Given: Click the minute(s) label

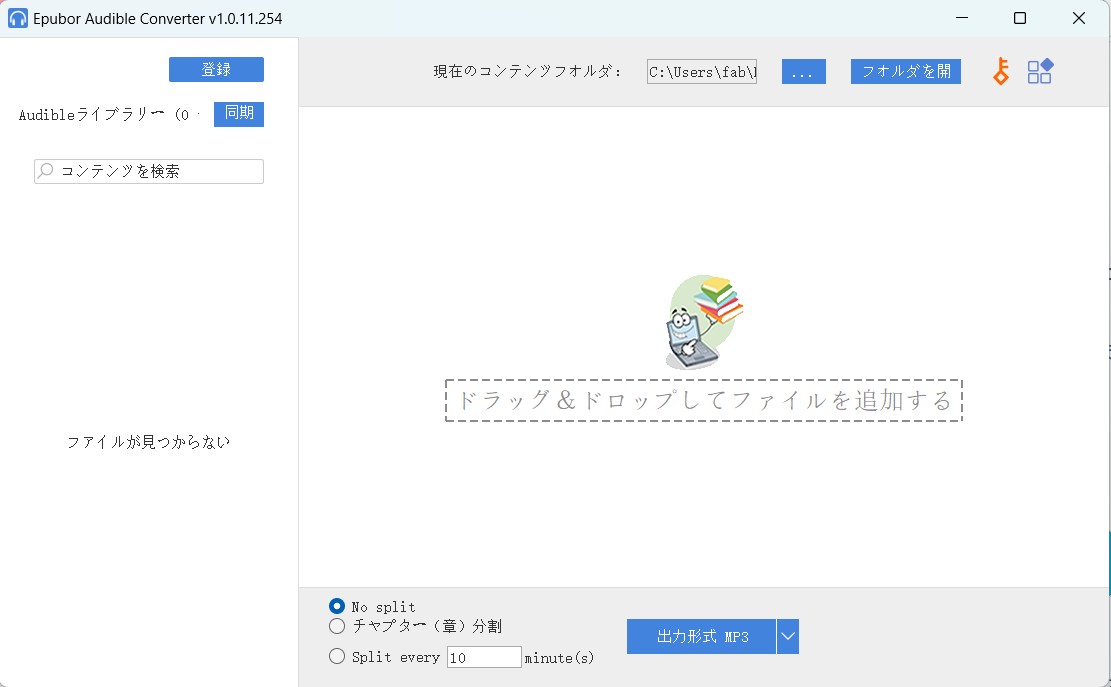Looking at the screenshot, I should point(559,658).
